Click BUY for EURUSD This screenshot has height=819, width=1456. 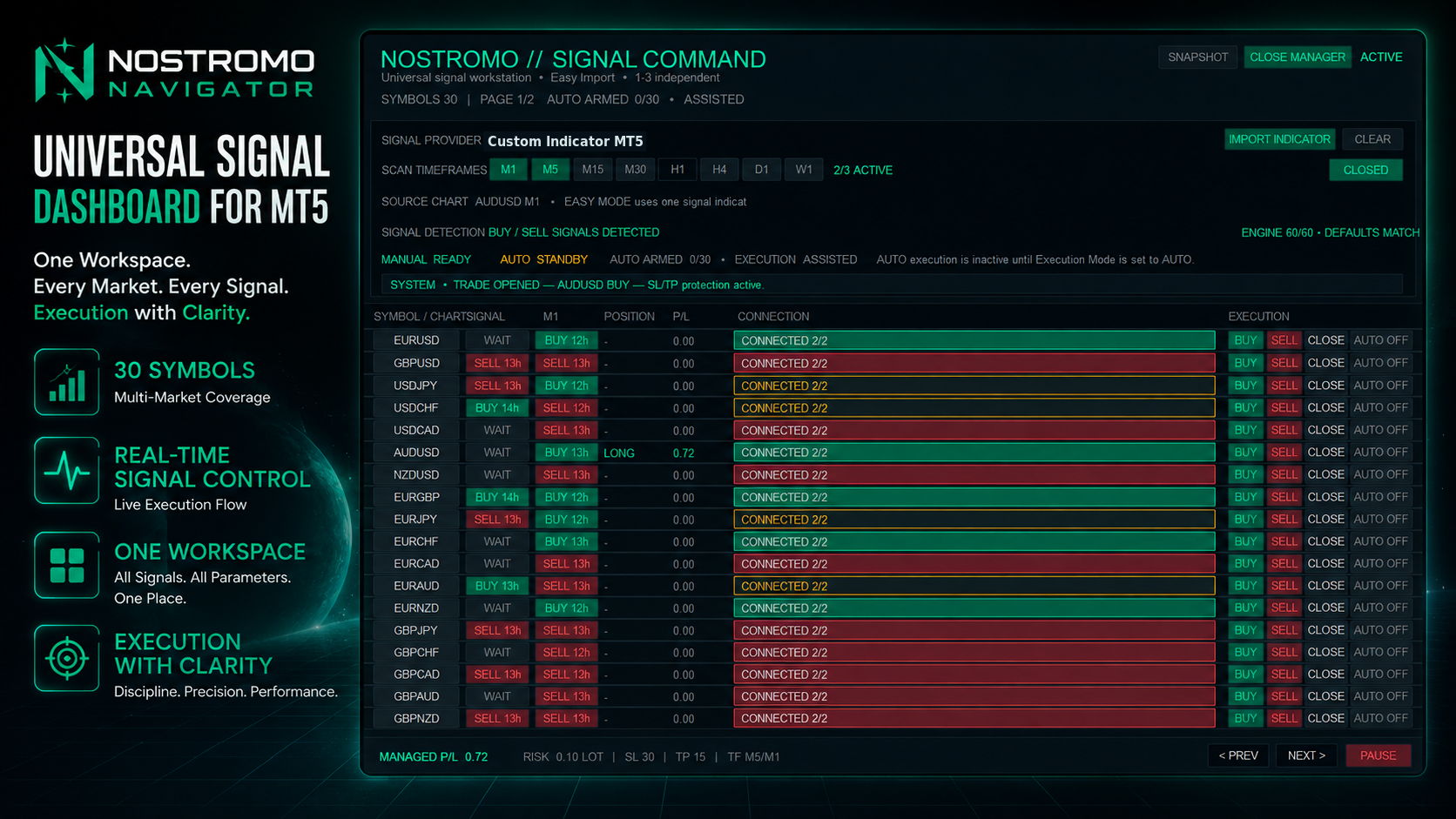tap(1245, 340)
